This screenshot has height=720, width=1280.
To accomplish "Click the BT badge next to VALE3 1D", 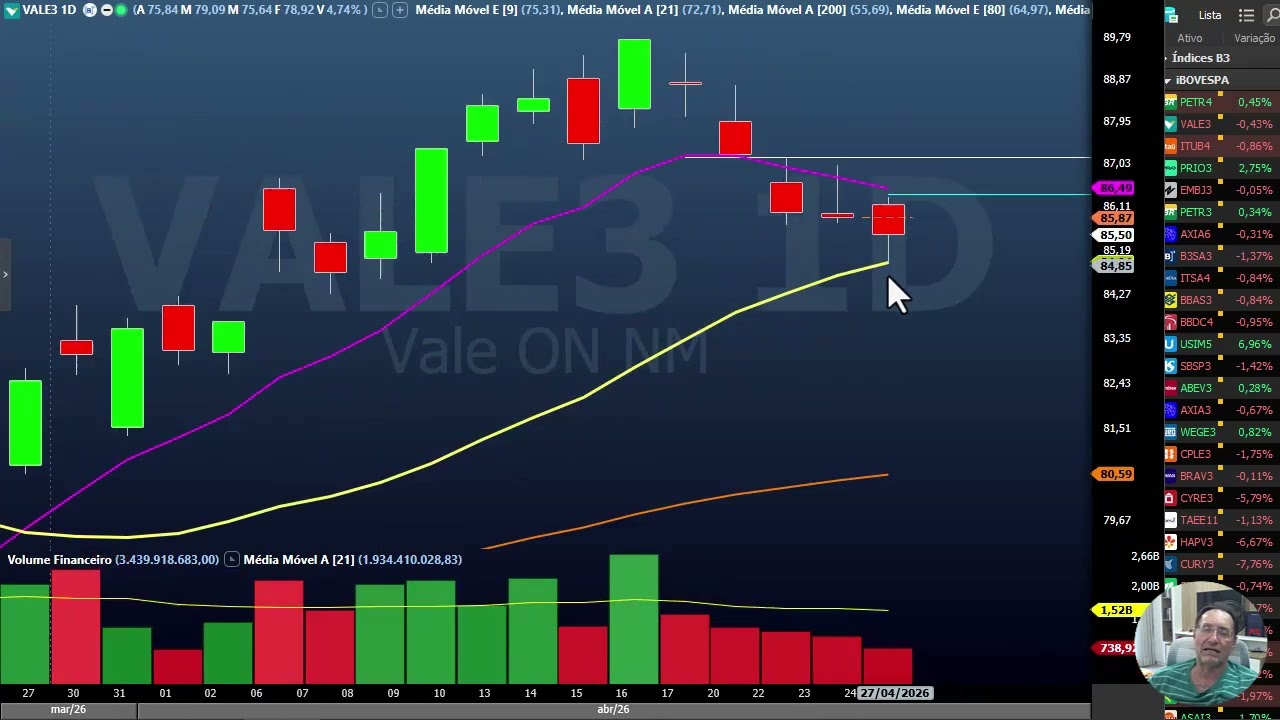I will click(x=88, y=10).
